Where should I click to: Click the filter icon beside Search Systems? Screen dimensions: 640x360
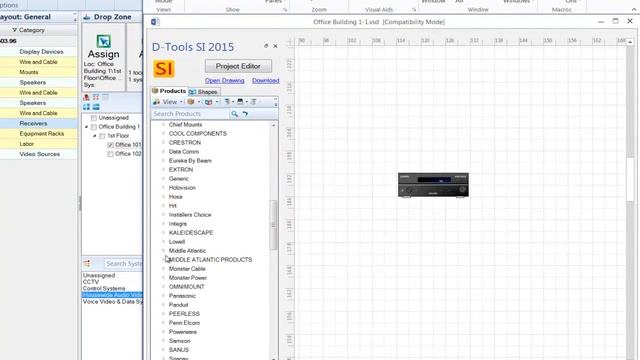(87, 264)
